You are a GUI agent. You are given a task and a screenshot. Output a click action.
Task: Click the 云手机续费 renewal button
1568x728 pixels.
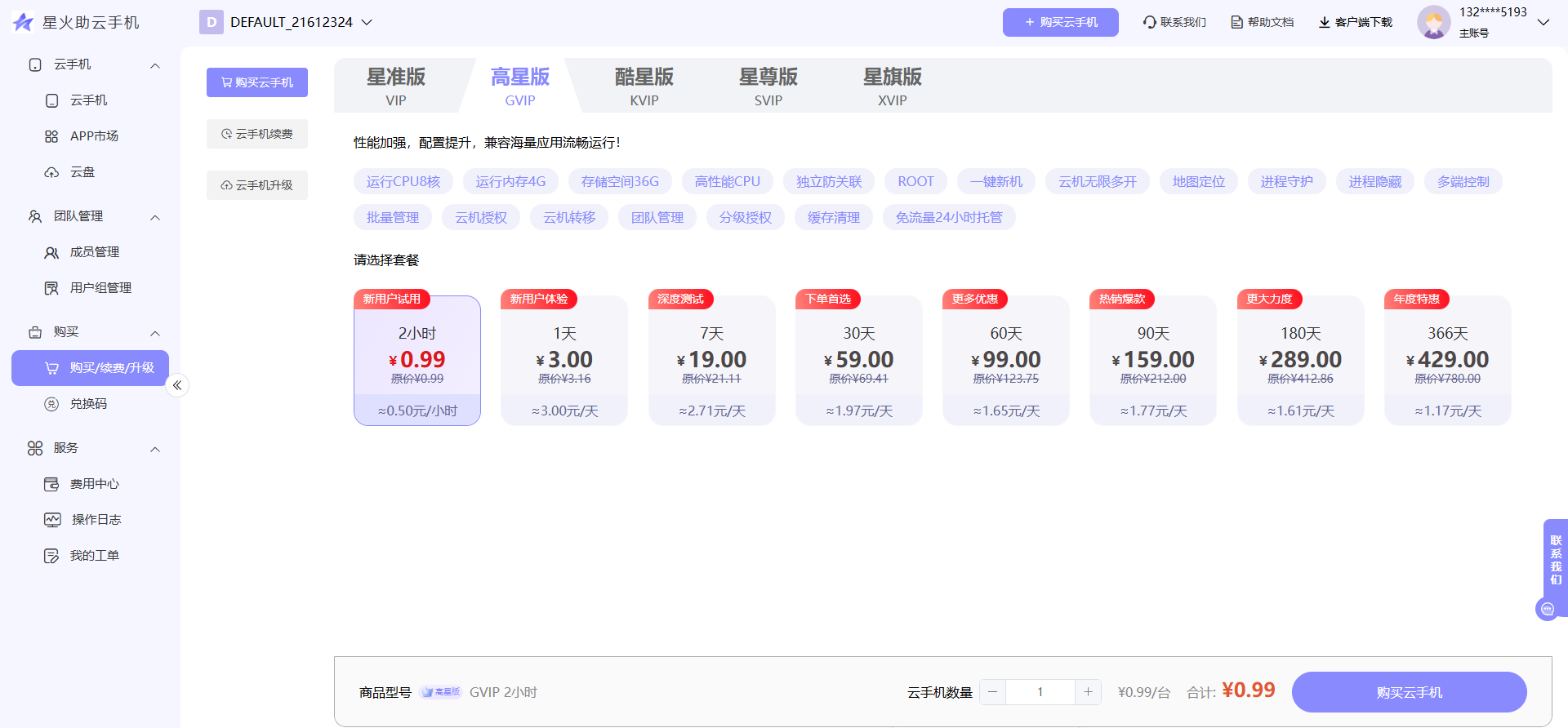click(257, 134)
